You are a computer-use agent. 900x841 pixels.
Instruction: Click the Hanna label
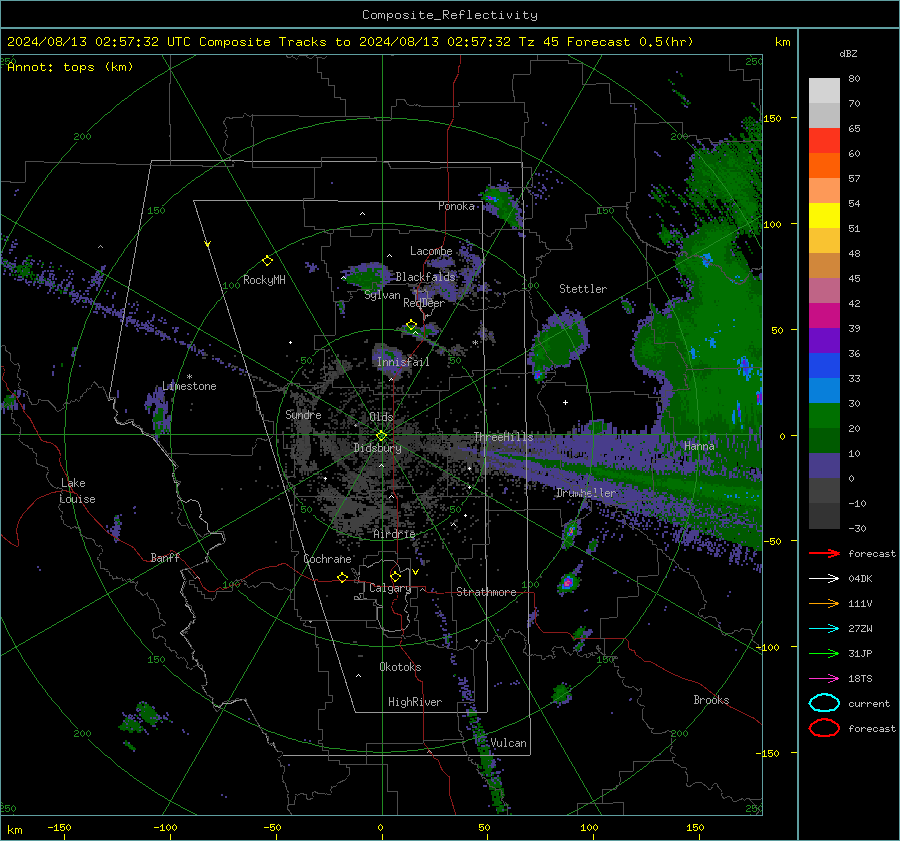[699, 446]
